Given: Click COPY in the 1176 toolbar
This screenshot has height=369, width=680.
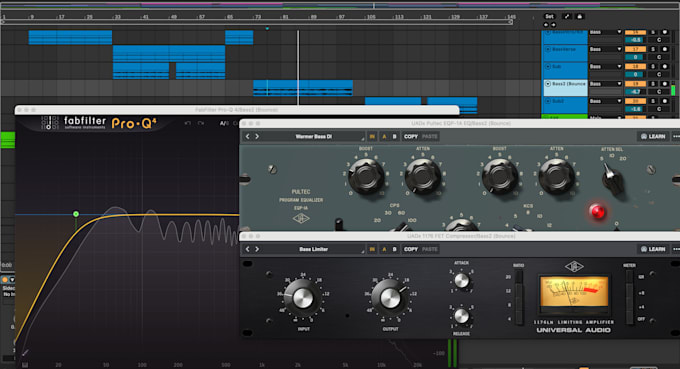Looking at the screenshot, I should pos(411,249).
